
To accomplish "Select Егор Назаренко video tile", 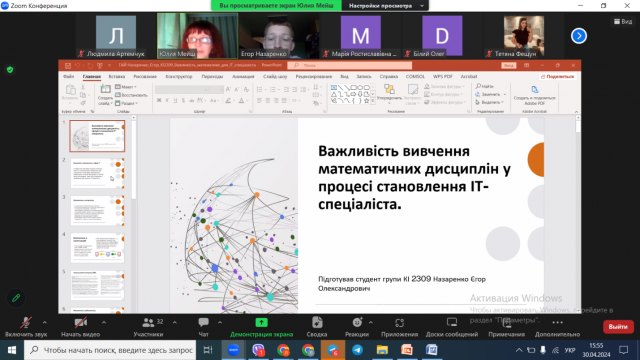I will (279, 36).
